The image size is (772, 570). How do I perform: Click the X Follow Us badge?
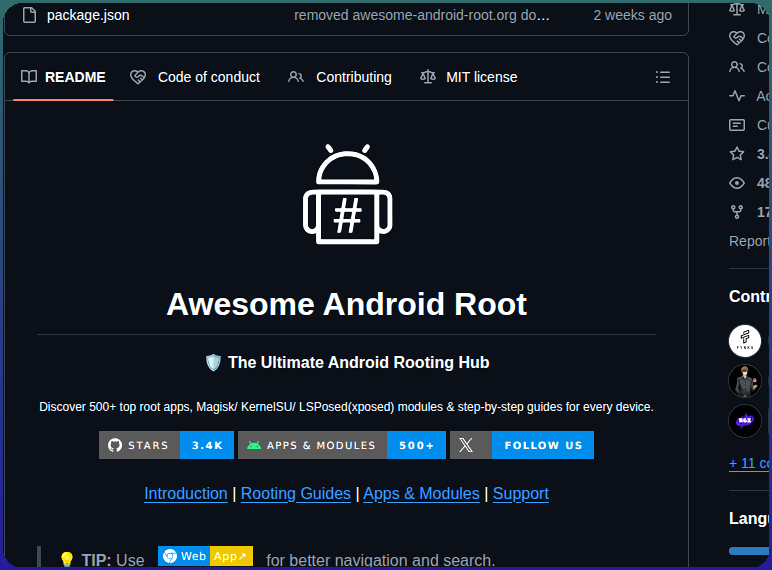point(522,445)
